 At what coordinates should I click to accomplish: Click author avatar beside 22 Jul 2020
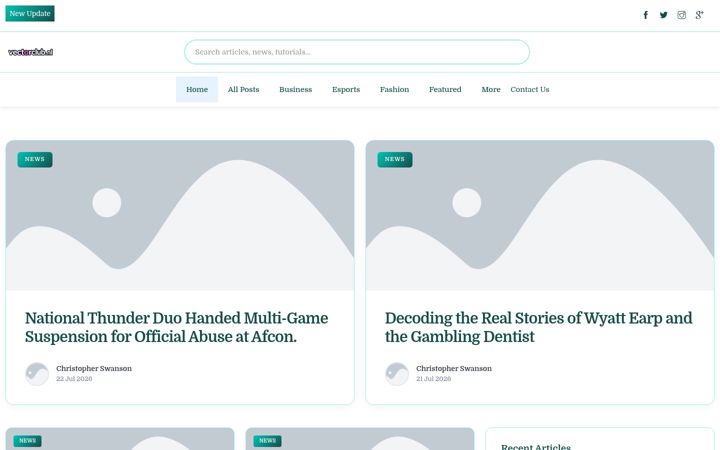pos(37,374)
